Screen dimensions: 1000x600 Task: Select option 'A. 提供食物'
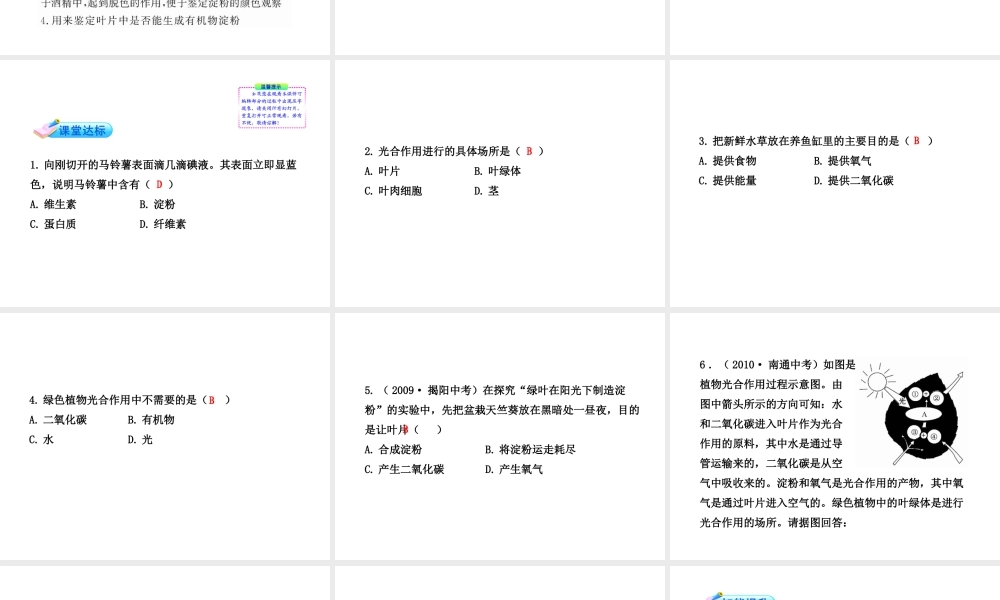[x=727, y=161]
